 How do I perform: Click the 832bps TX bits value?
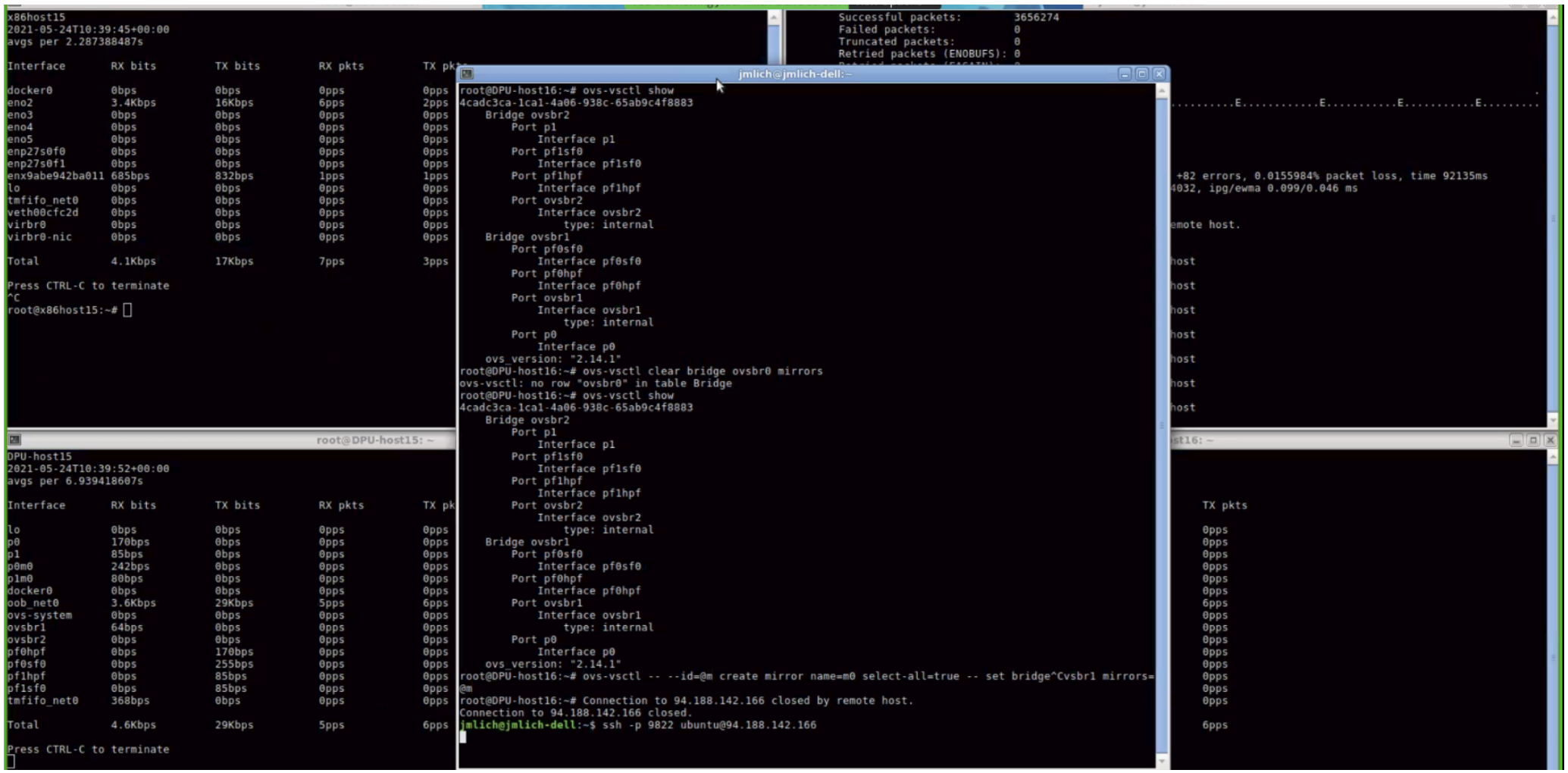click(234, 176)
